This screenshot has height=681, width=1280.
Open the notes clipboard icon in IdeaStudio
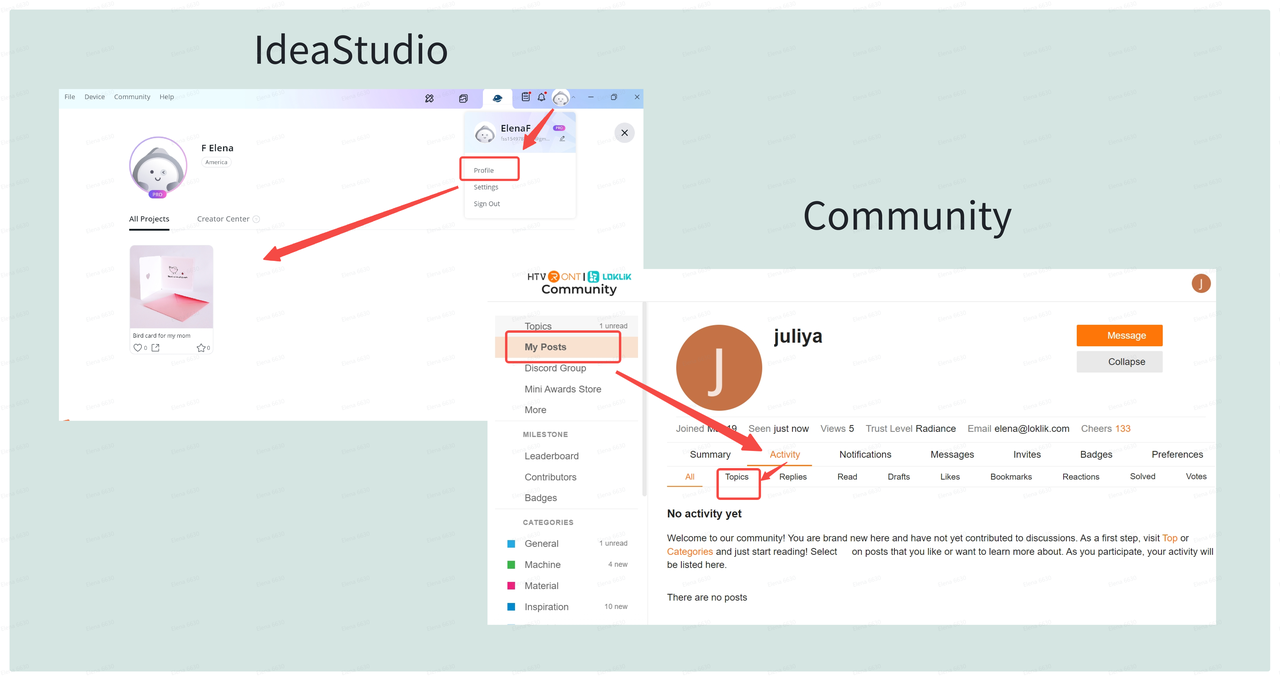(x=526, y=97)
